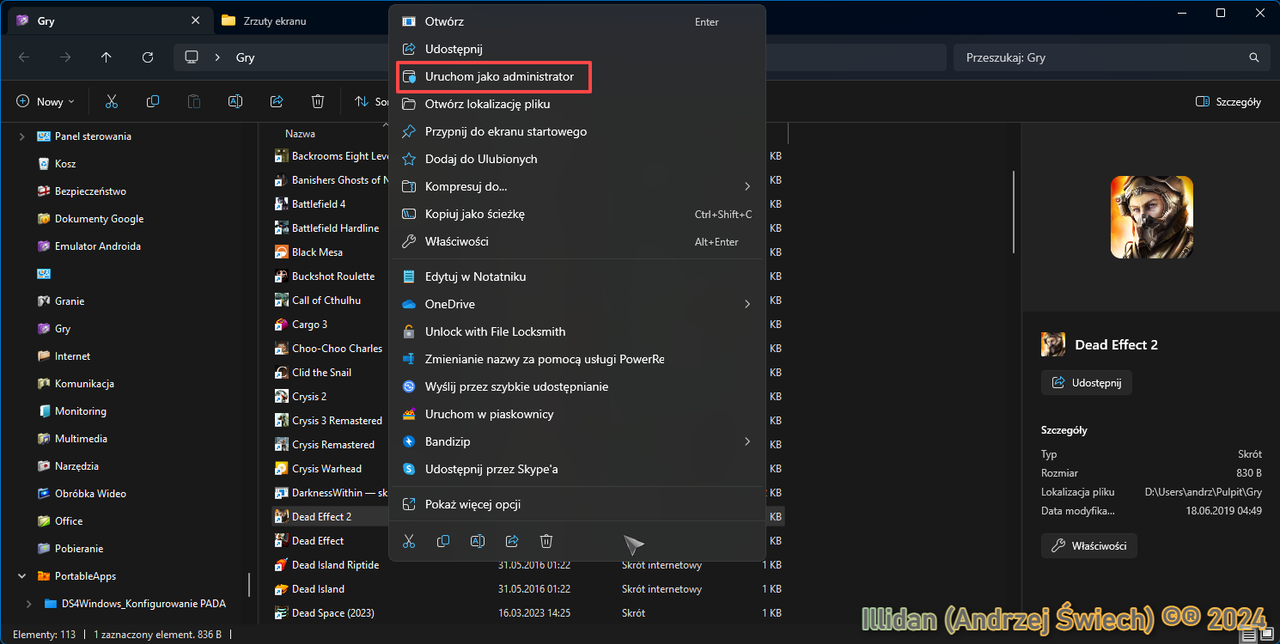The height and width of the screenshot is (644, 1280).
Task: Open the Nowy dropdown in the toolbar
Action: click(x=46, y=101)
